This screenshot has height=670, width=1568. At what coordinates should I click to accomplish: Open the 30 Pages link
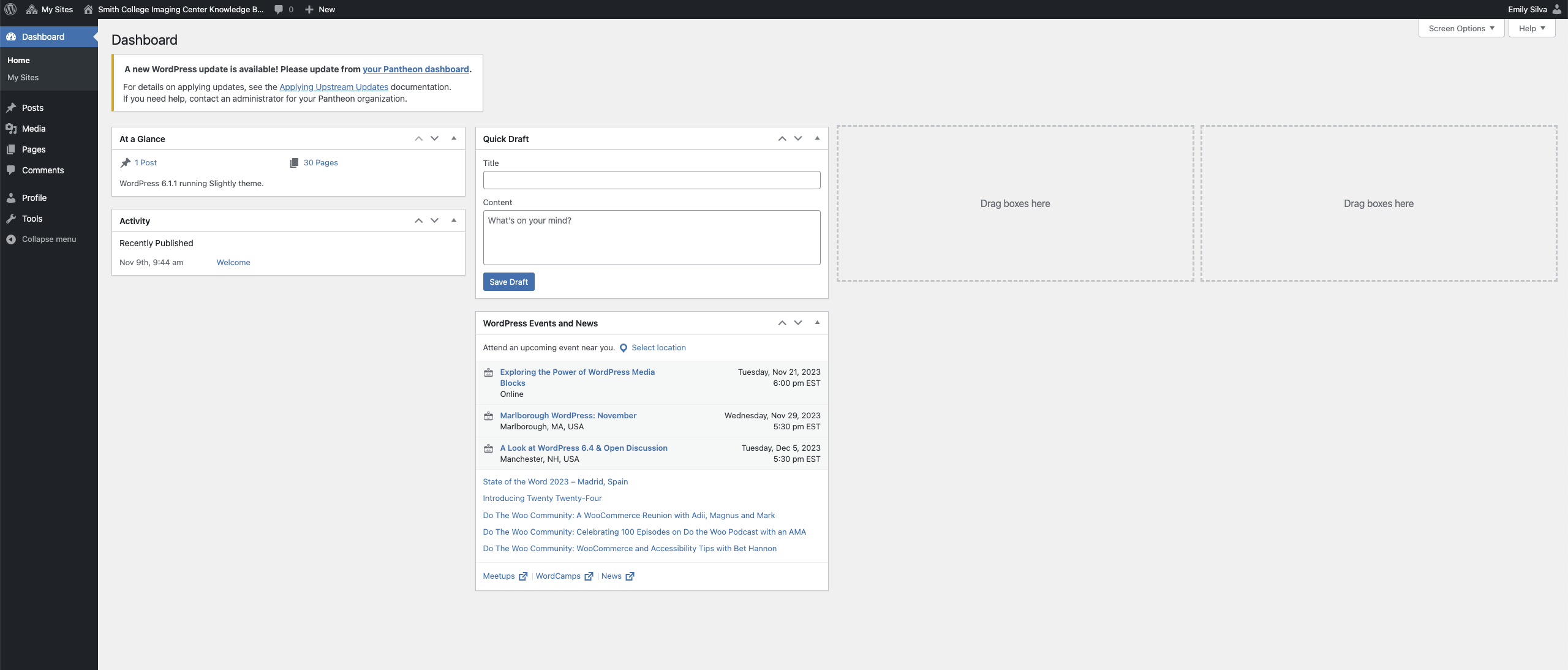click(x=321, y=162)
